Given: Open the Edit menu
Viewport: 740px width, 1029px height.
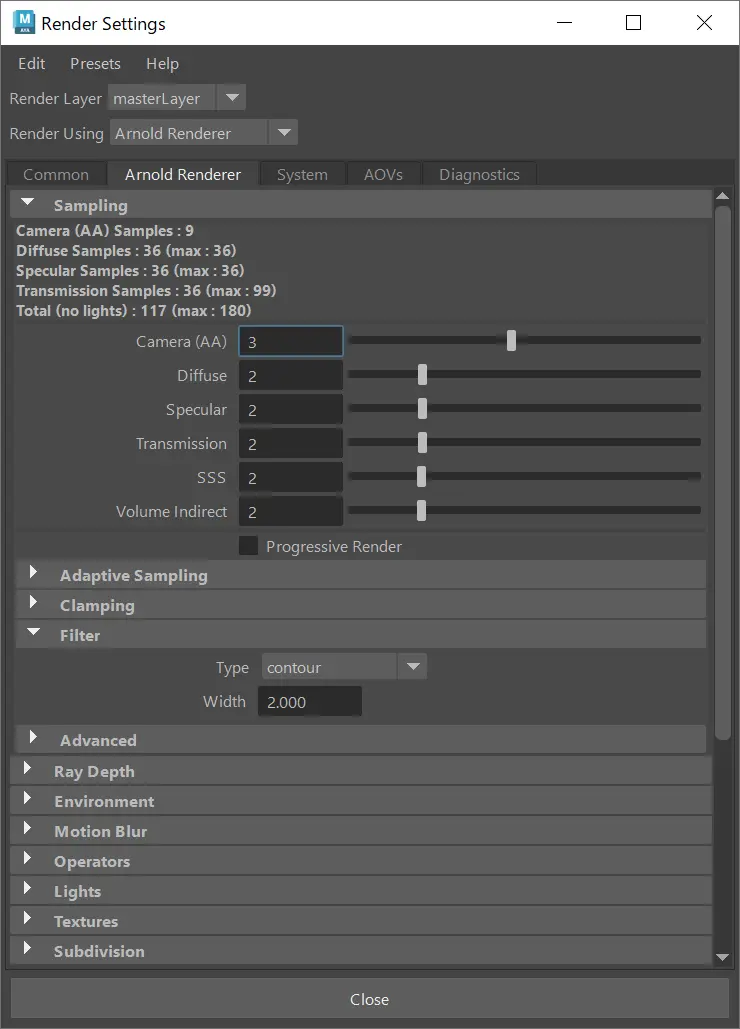Looking at the screenshot, I should pyautogui.click(x=31, y=64).
